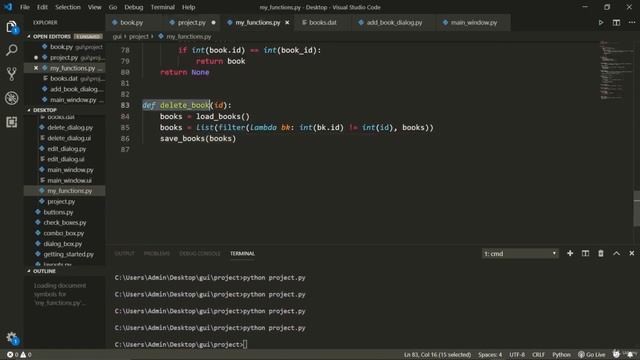Open combo_box.py in explorer tree
The image size is (640, 360).
[x=65, y=233]
